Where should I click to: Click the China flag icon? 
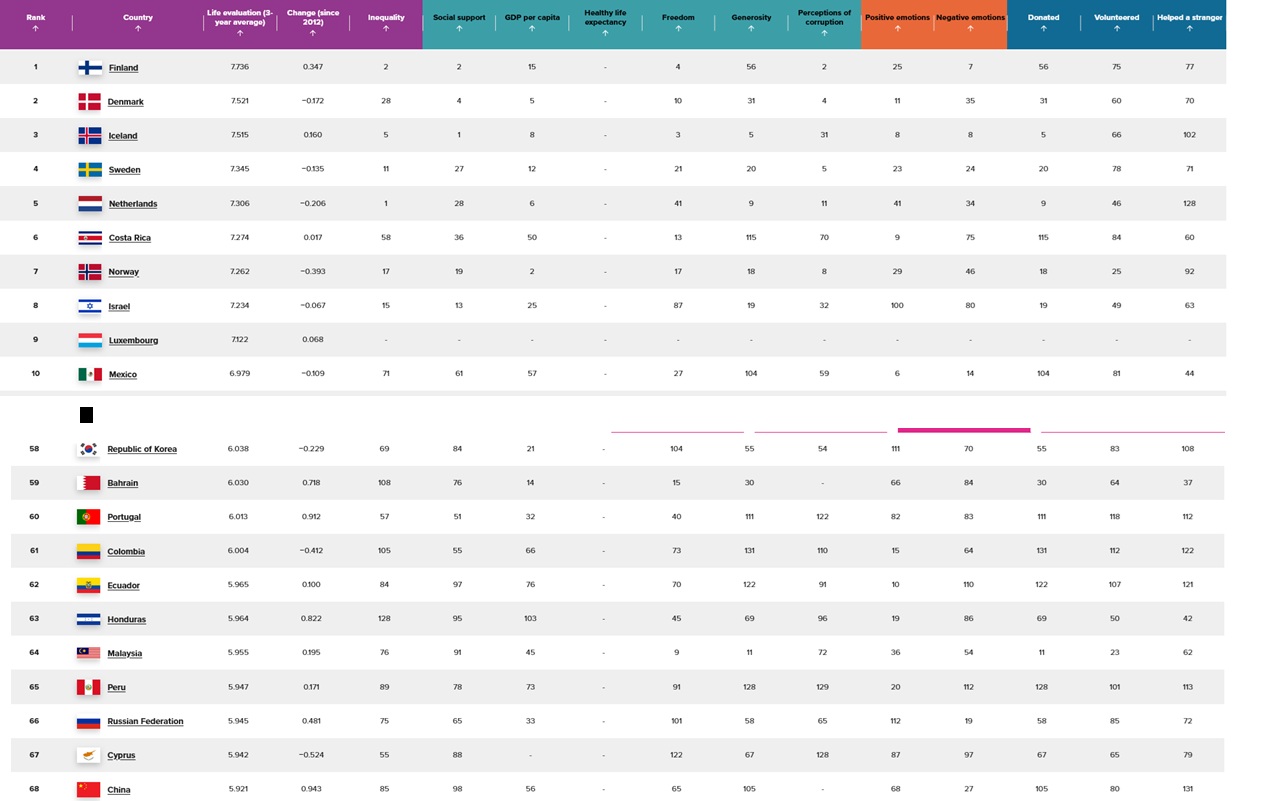coord(89,789)
